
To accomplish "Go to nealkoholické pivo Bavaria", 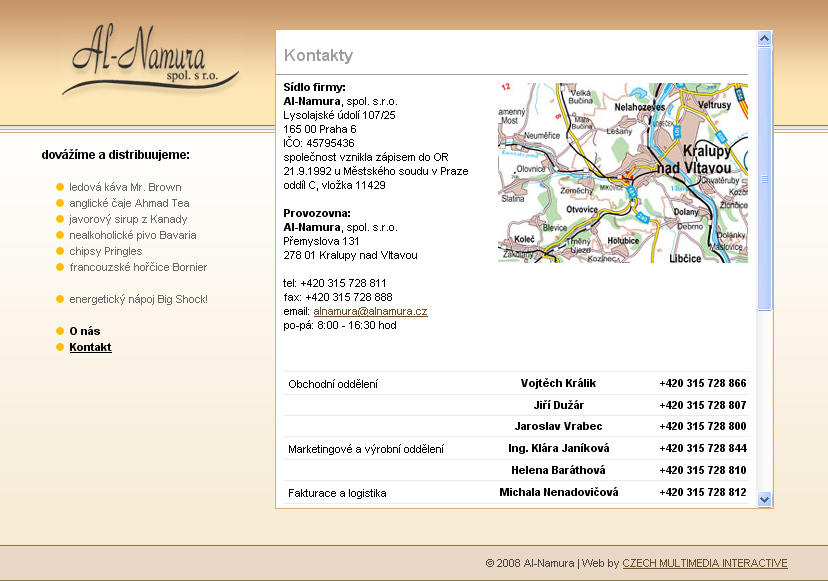I will click(x=133, y=235).
